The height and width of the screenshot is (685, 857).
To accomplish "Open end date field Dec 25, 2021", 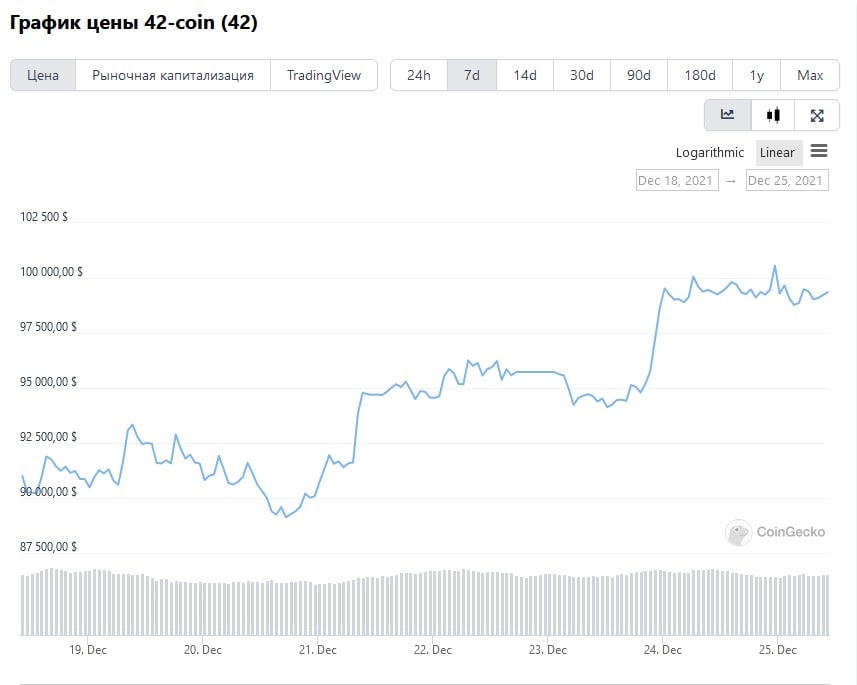I will [x=786, y=181].
